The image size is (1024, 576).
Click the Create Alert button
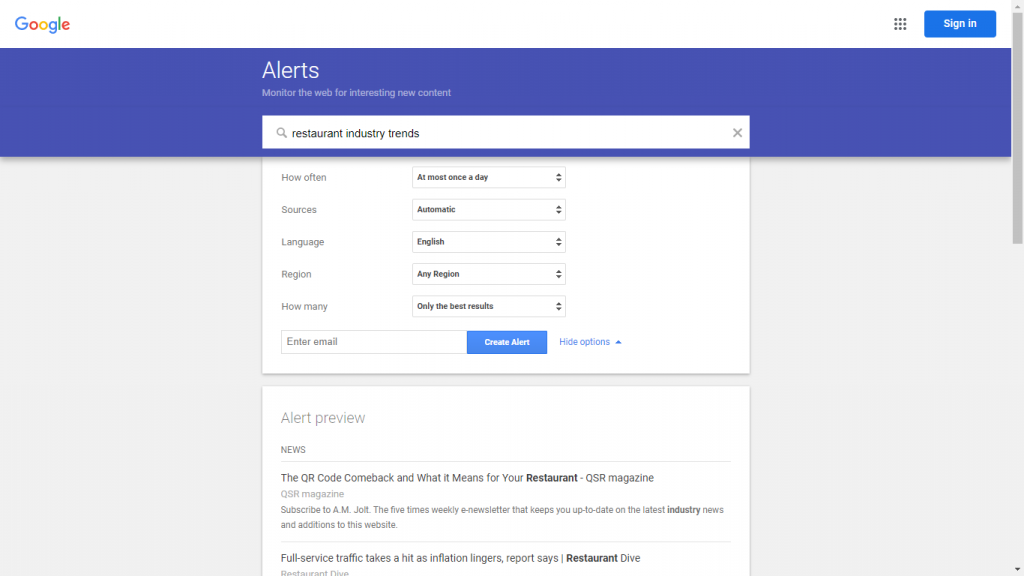point(507,342)
